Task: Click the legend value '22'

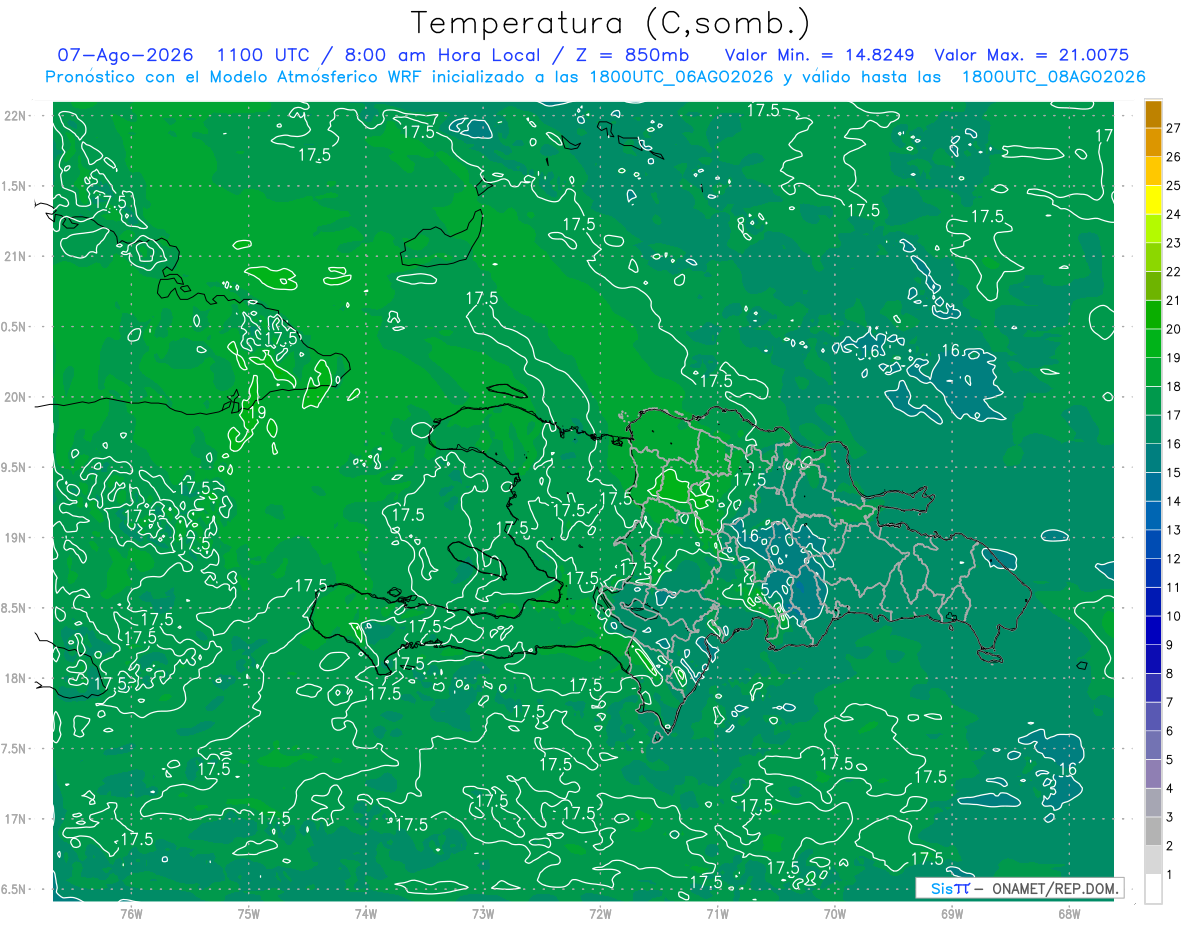Action: pos(1174,272)
